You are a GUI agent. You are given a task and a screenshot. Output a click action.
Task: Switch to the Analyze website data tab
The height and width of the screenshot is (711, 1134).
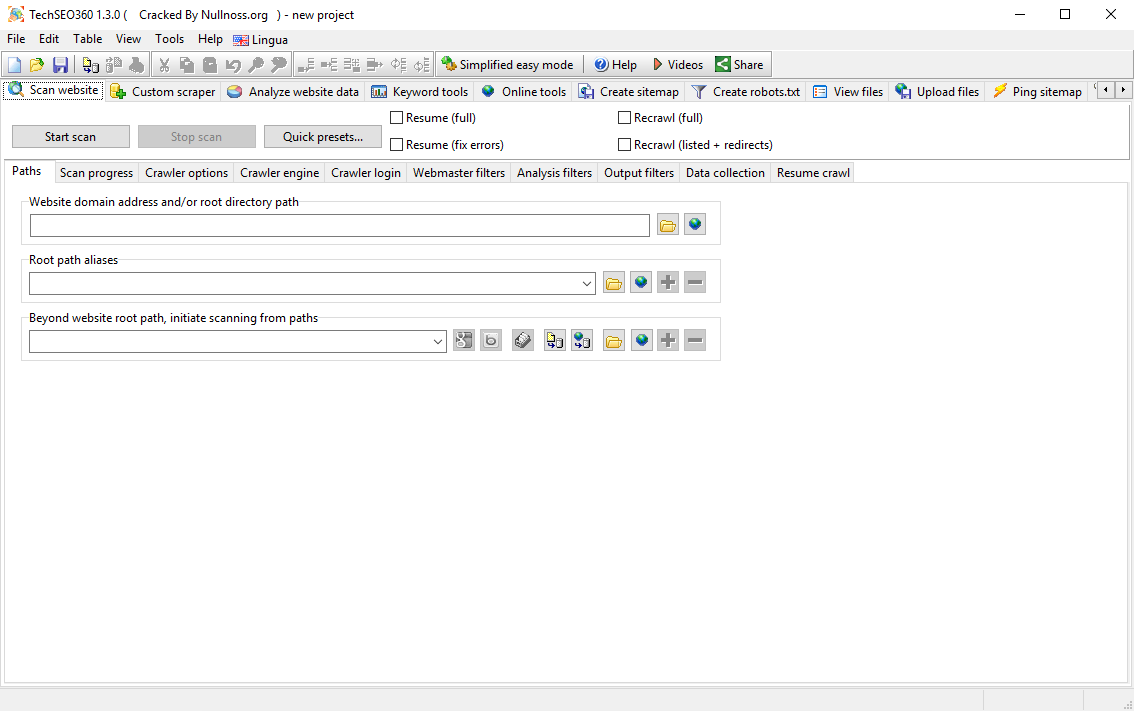tap(293, 92)
